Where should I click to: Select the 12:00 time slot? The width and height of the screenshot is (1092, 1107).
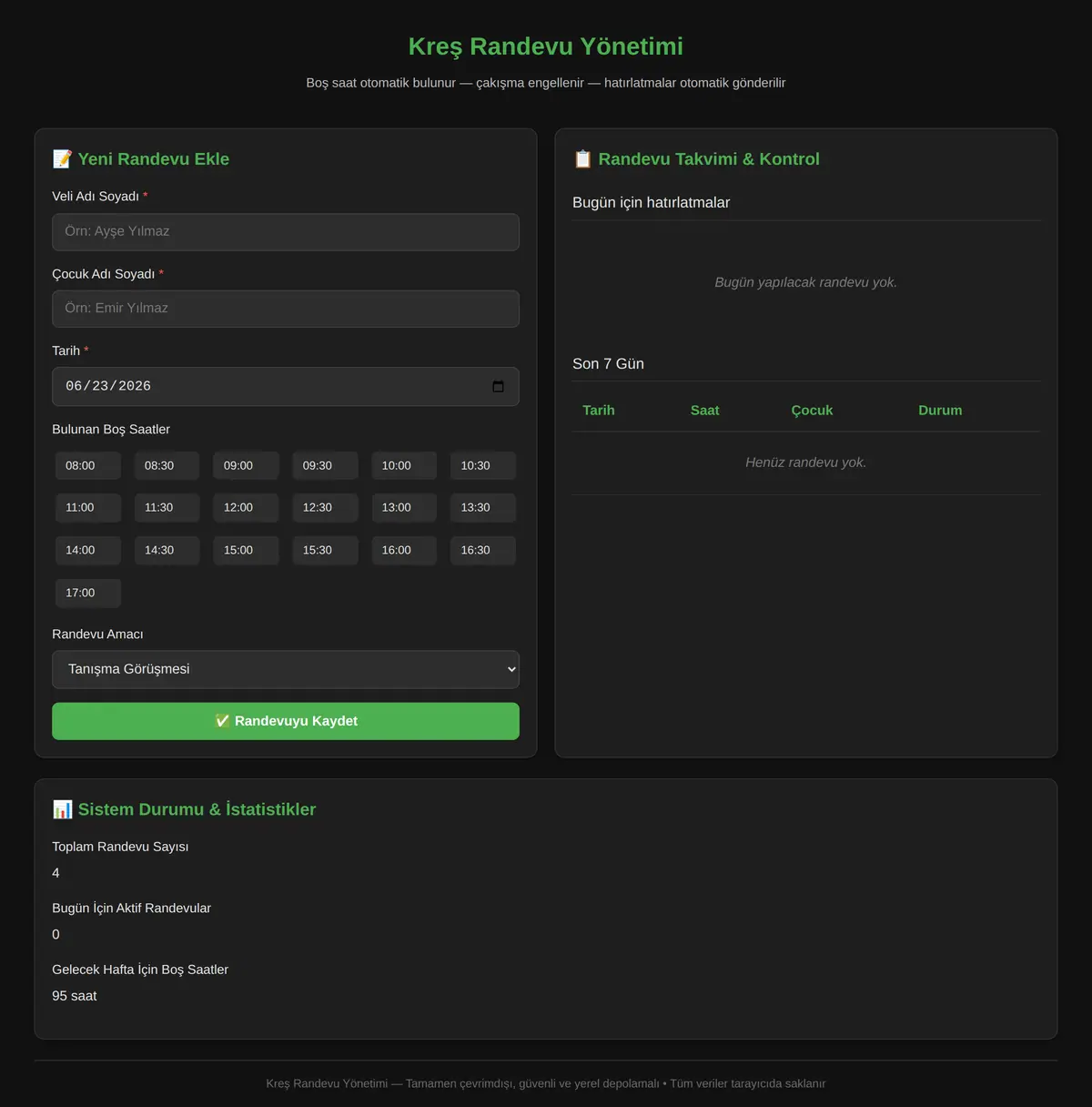tap(246, 507)
